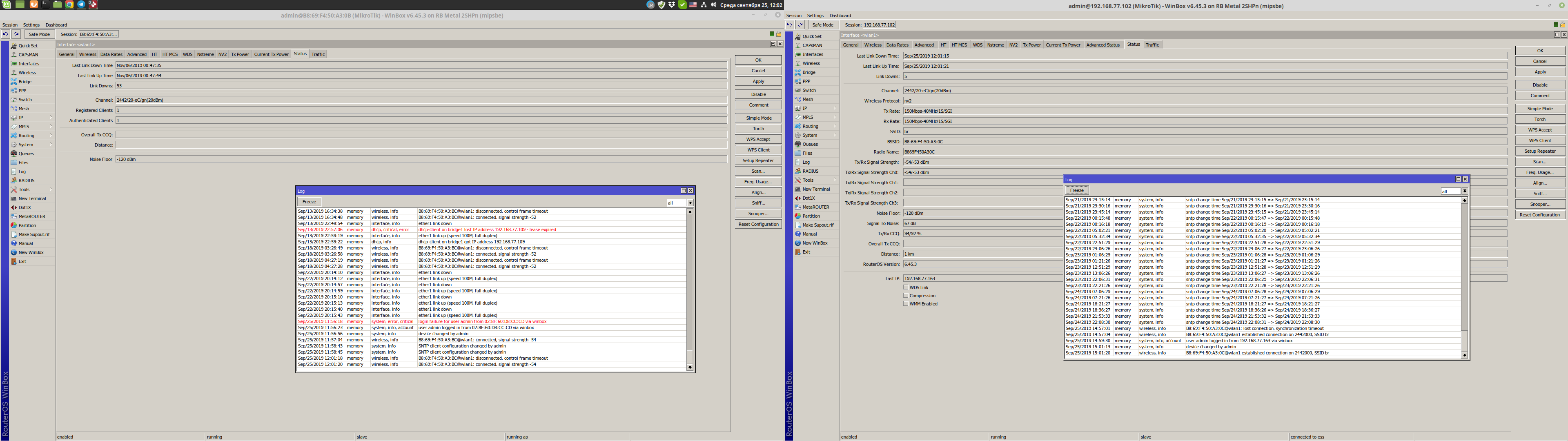Viewport: 1568px width, 441px height.
Task: Expand MPLS submenu in left WinBox sidebar
Action: point(51,127)
